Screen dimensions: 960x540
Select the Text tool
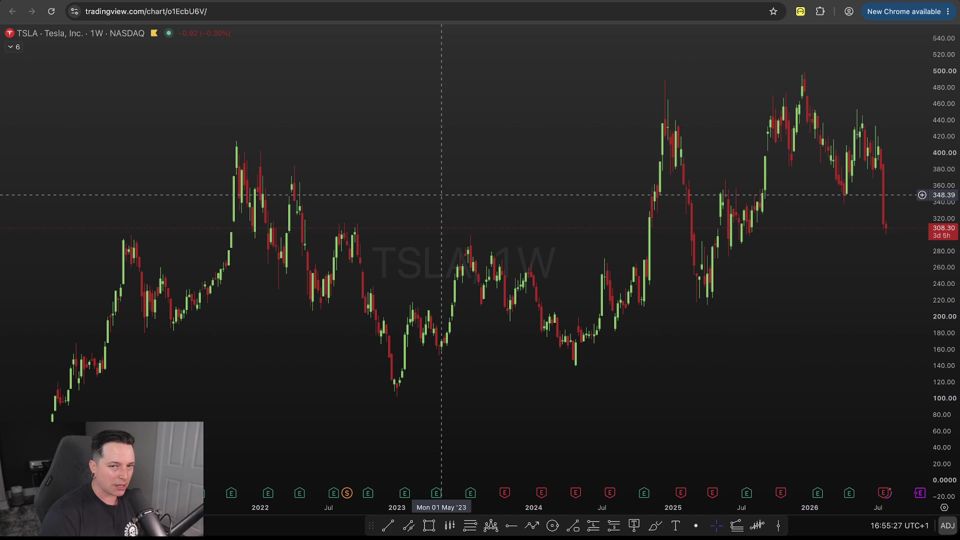(675, 525)
